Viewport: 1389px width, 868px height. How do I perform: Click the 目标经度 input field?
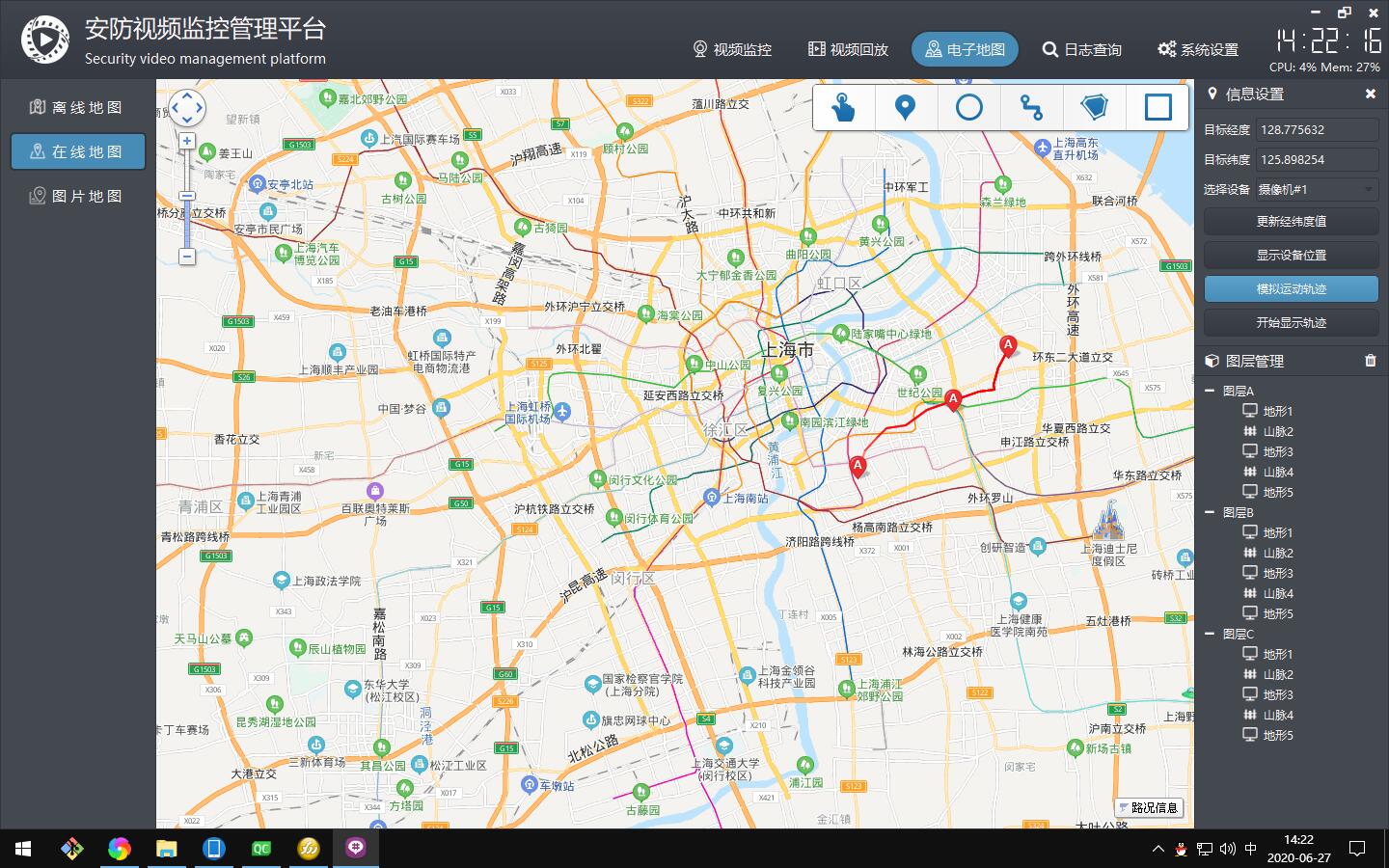point(1317,129)
